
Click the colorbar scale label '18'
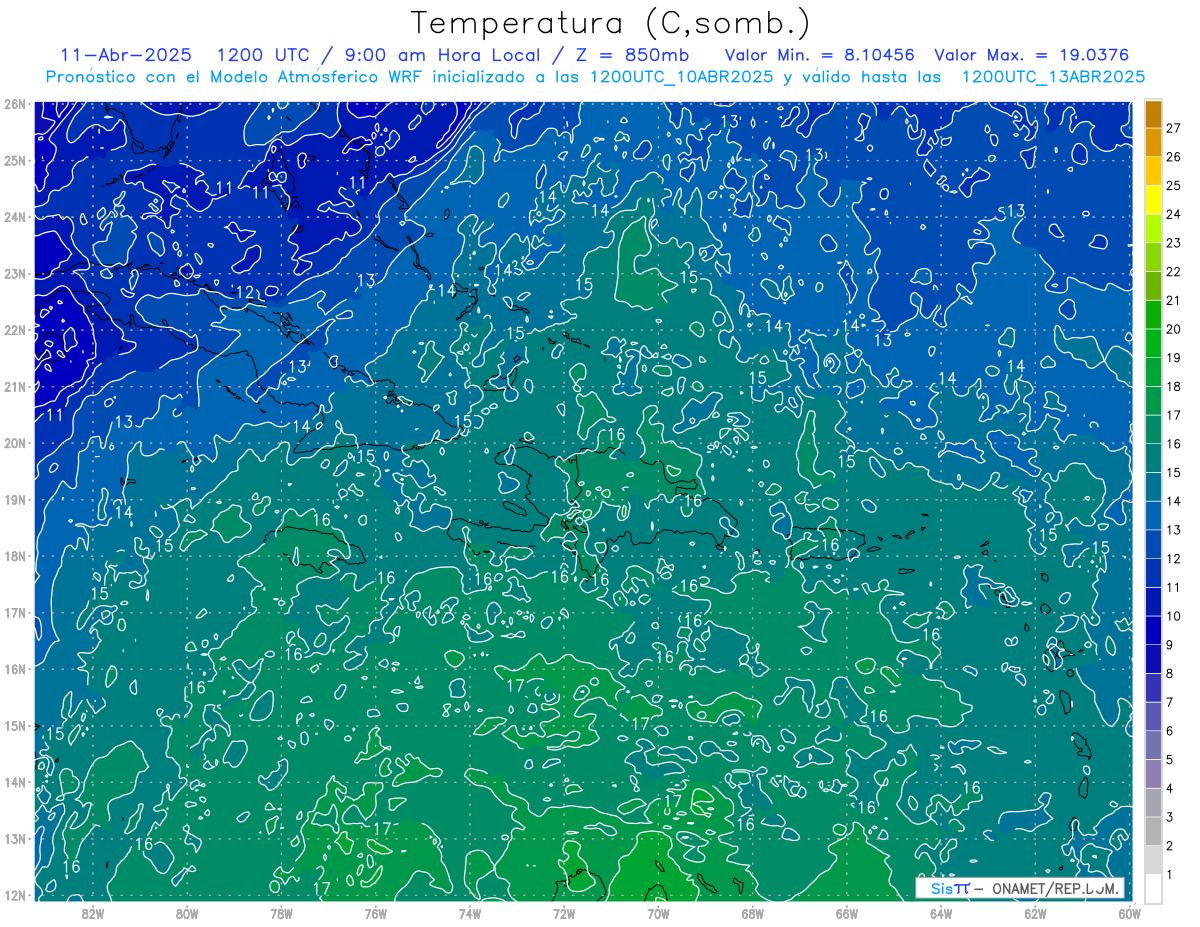1174,386
